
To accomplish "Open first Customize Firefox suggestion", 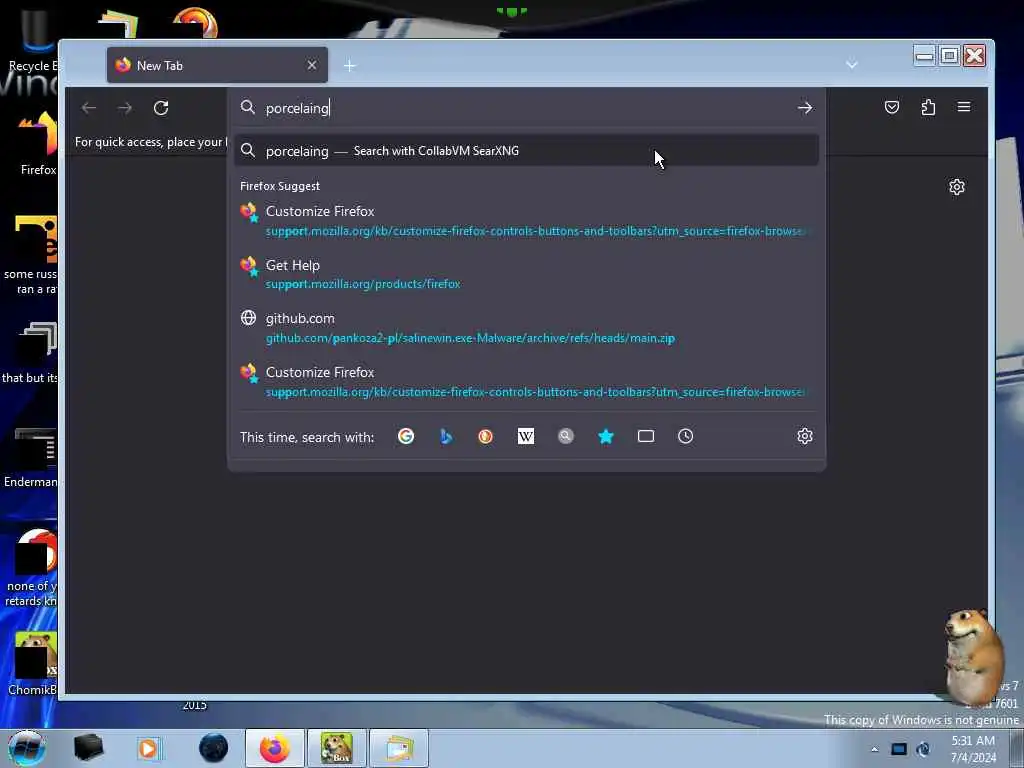I will coord(526,220).
